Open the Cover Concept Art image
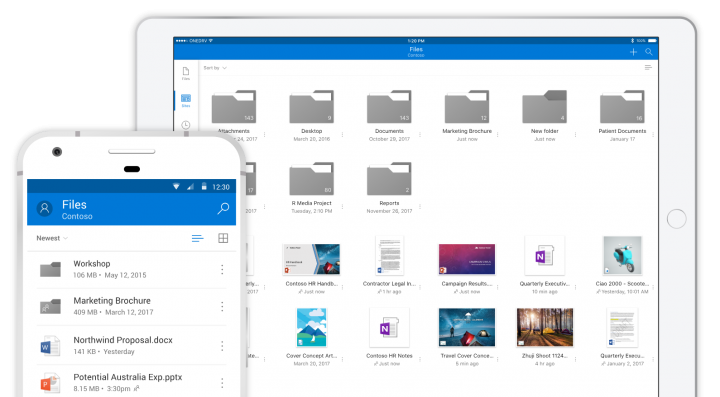The width and height of the screenshot is (720, 397). [311, 327]
